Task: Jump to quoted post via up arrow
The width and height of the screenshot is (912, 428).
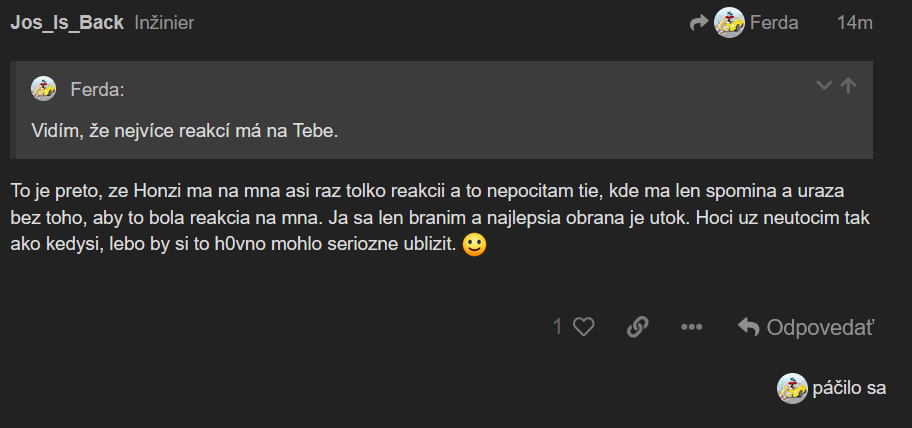Action: coord(848,86)
